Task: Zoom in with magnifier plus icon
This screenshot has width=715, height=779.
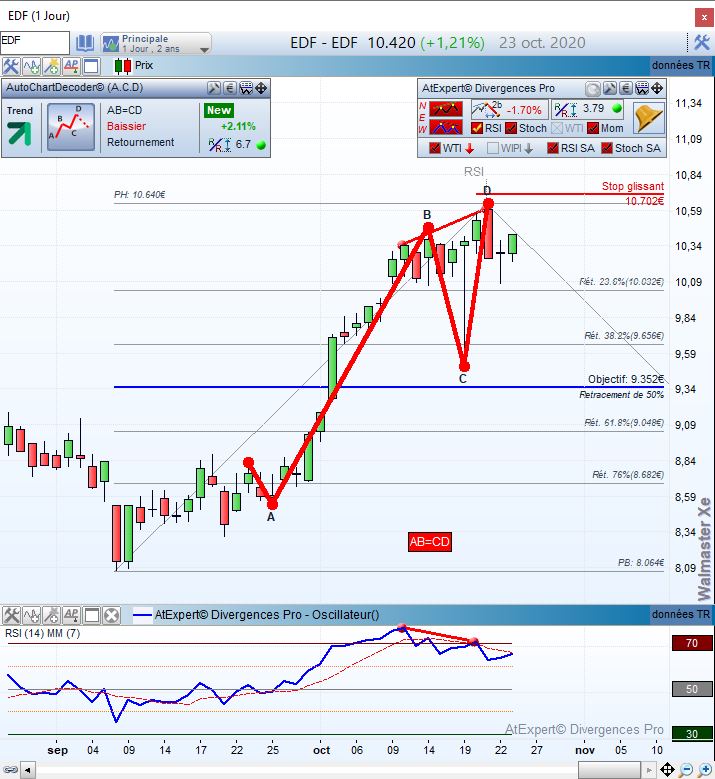Action: 705,770
